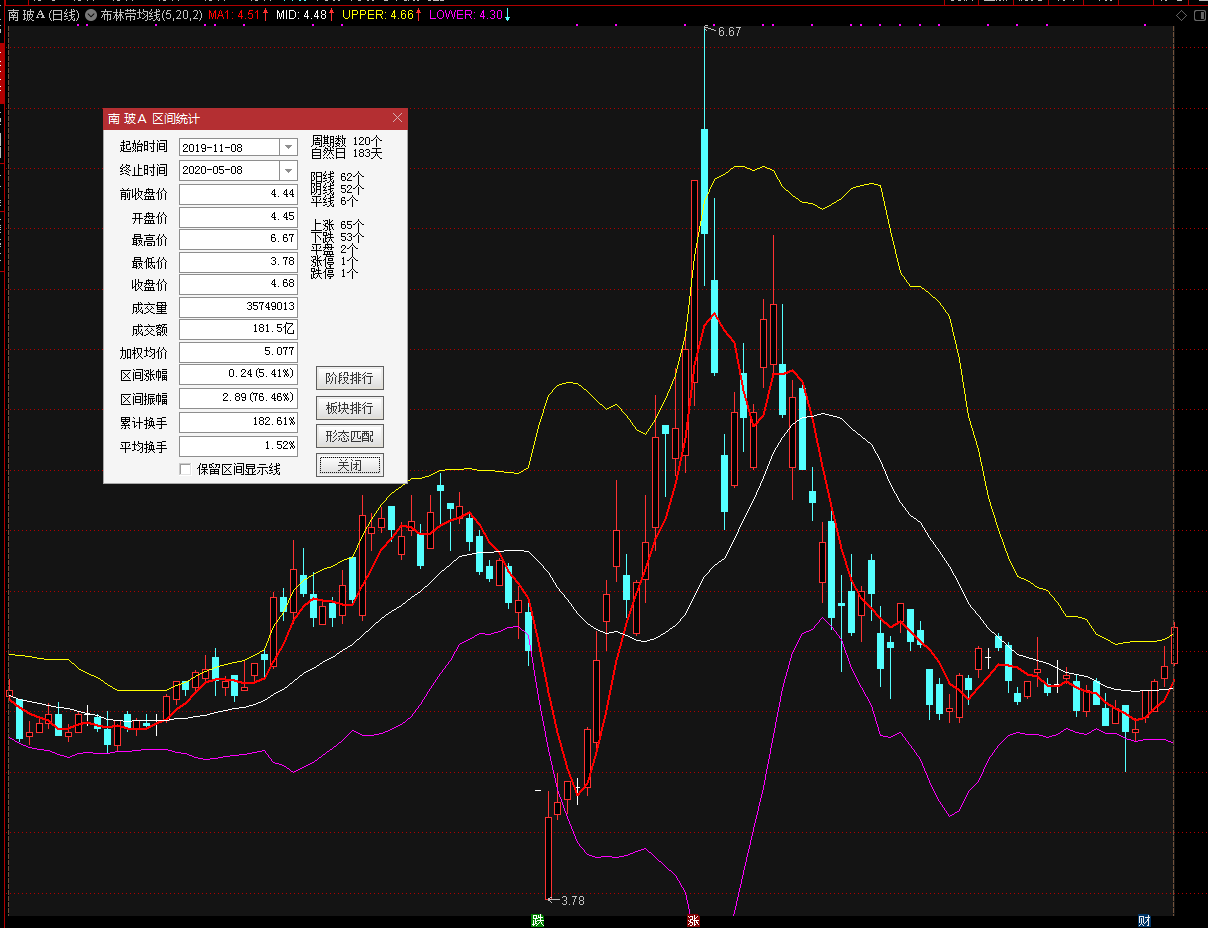The image size is (1208, 928).
Task: Click the blue 财 marker on the timeline
Action: tap(1144, 920)
